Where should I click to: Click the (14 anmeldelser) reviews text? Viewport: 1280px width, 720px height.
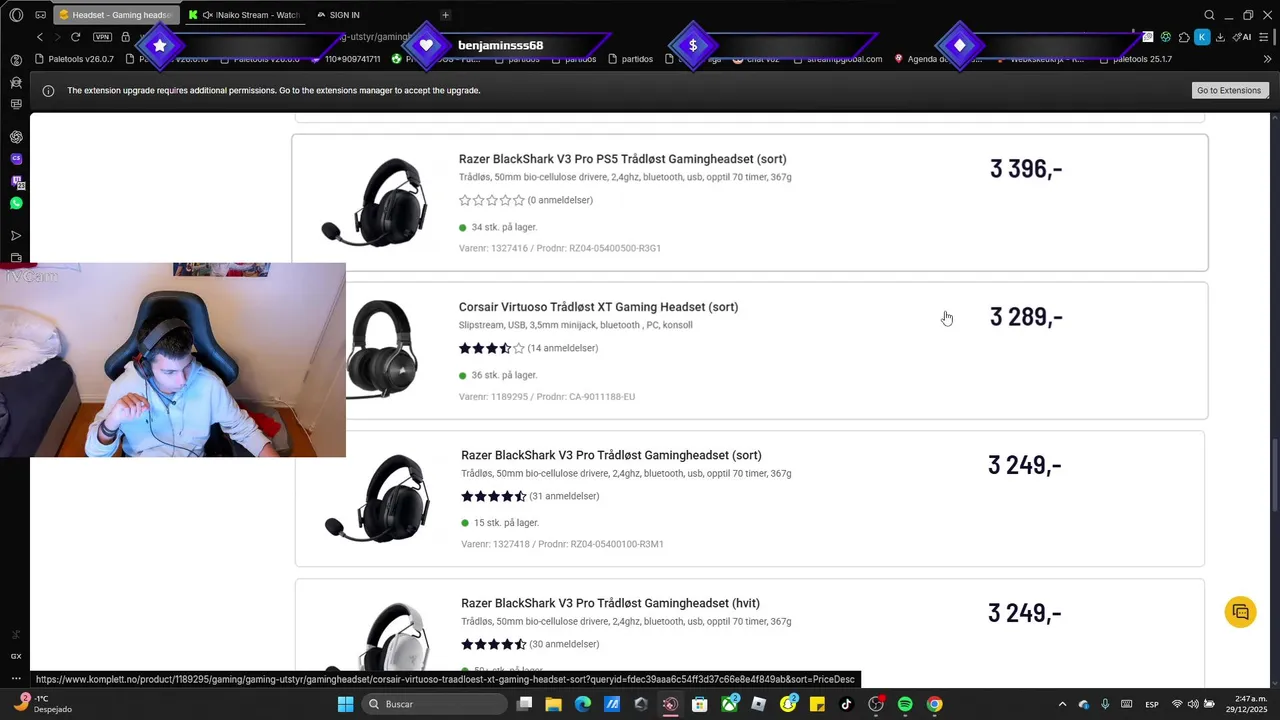click(562, 348)
